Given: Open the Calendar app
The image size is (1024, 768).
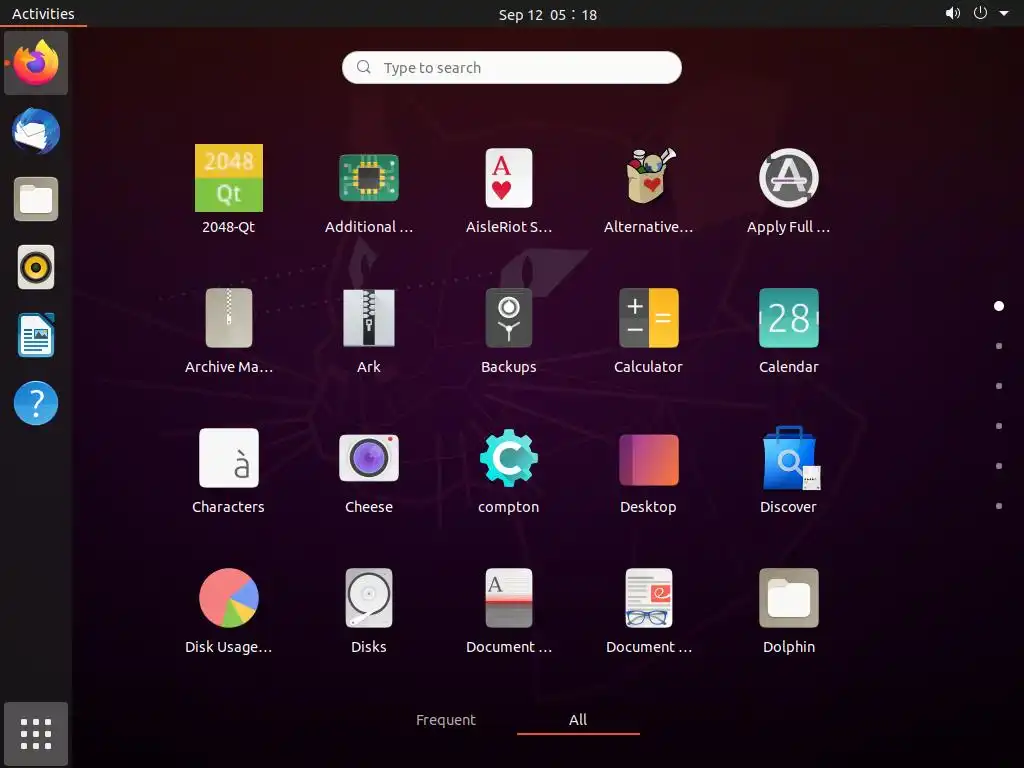Looking at the screenshot, I should pos(788,317).
